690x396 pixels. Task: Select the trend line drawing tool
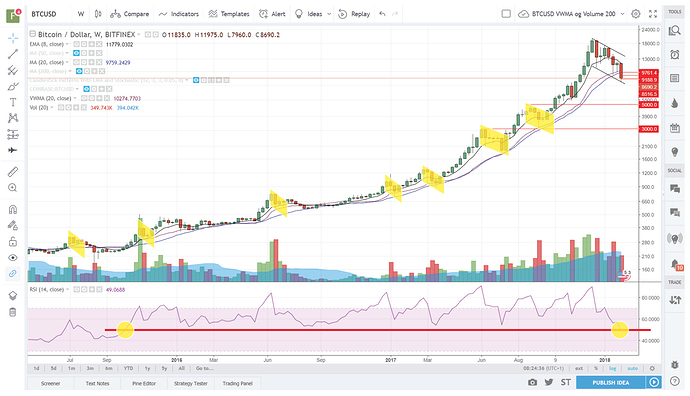click(x=13, y=54)
